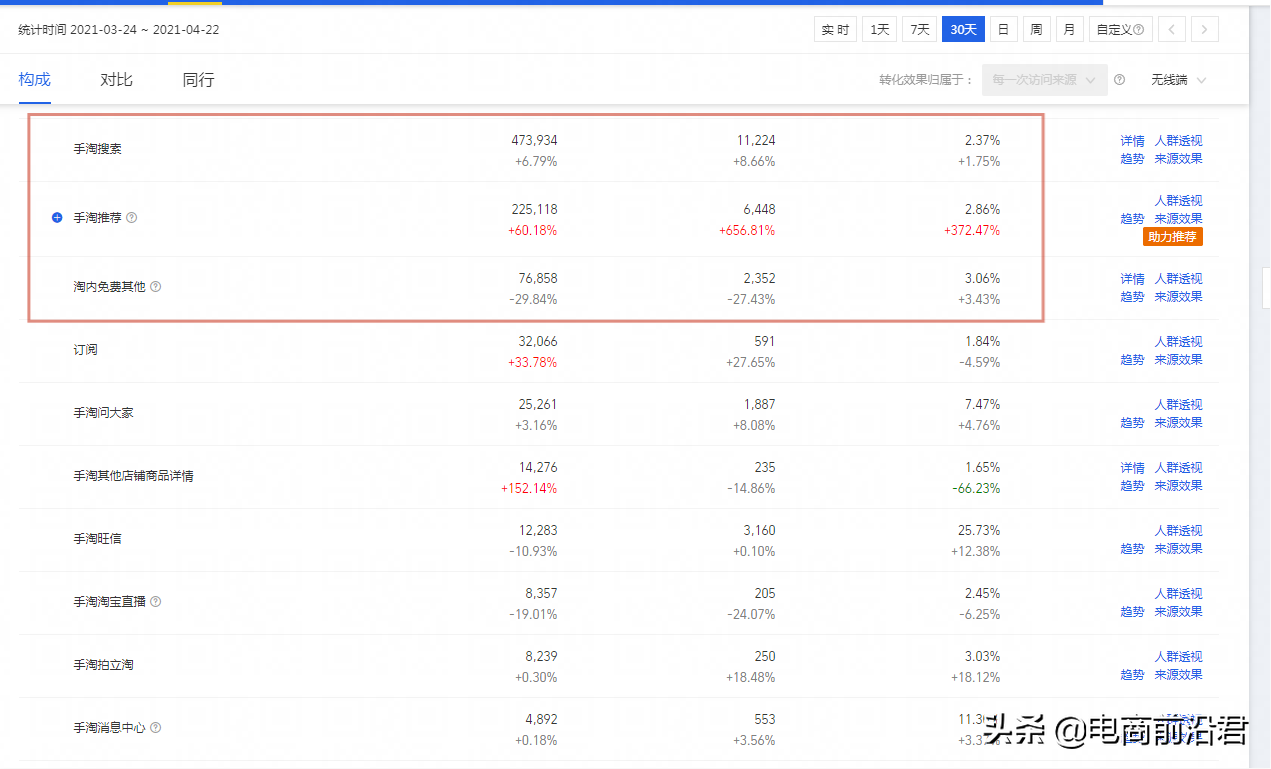
Task: Select the 月 time range option
Action: 1069,30
